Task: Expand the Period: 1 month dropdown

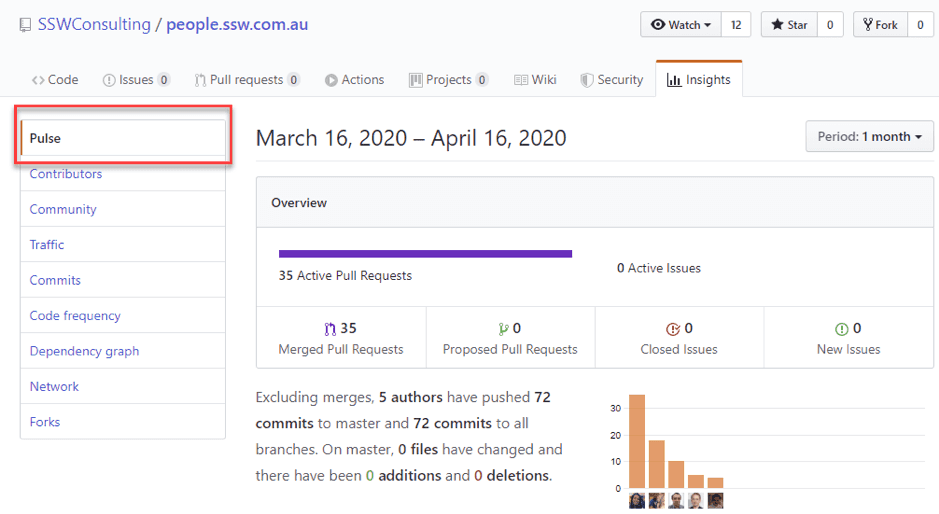Action: (x=869, y=137)
